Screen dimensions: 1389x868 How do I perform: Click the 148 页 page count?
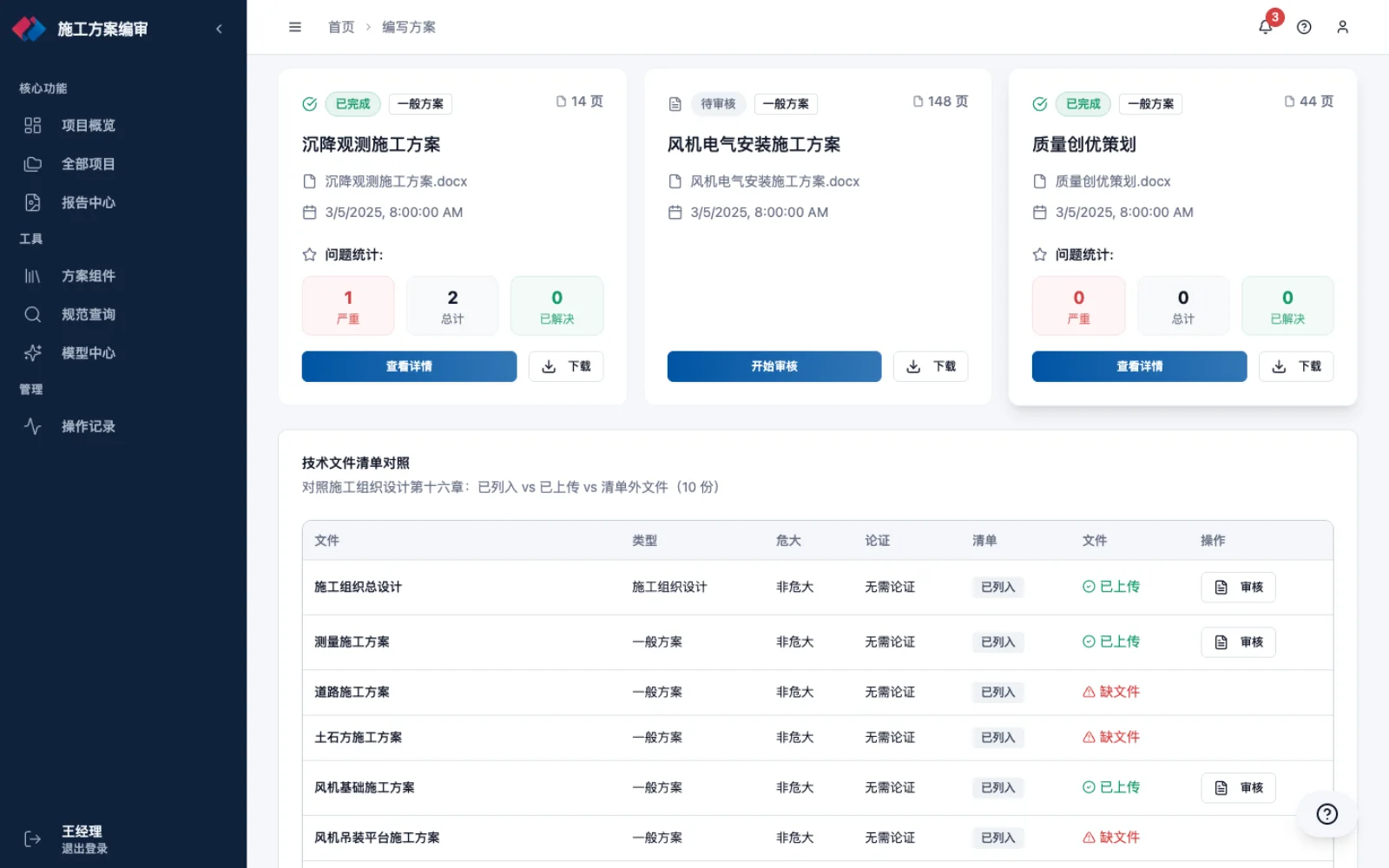[x=940, y=102]
